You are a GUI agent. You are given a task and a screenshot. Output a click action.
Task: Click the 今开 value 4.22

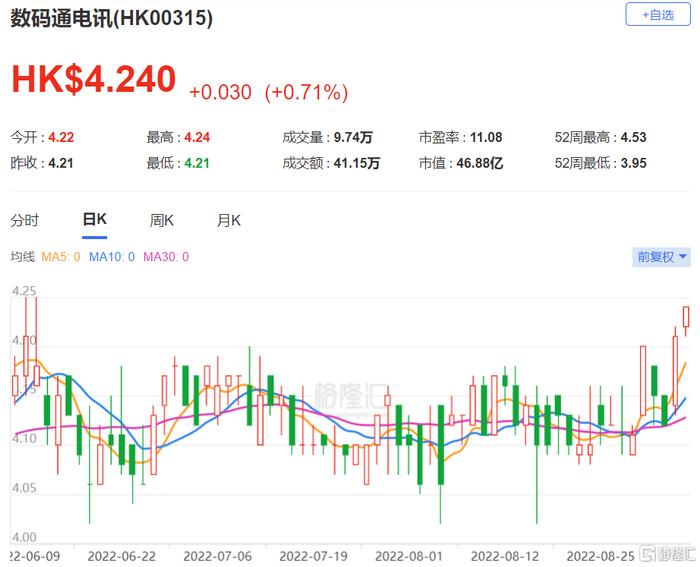[x=61, y=138]
